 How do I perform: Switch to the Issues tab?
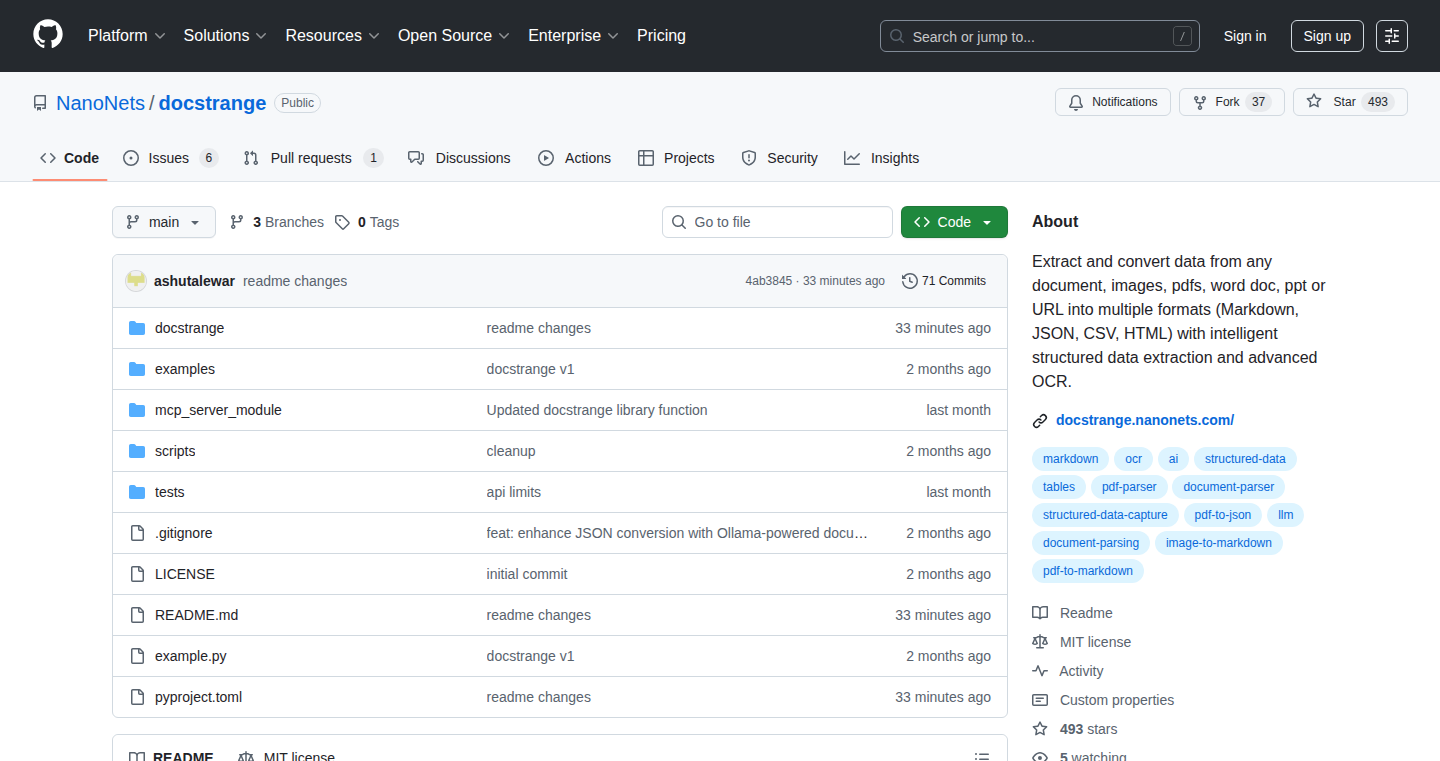pos(170,158)
